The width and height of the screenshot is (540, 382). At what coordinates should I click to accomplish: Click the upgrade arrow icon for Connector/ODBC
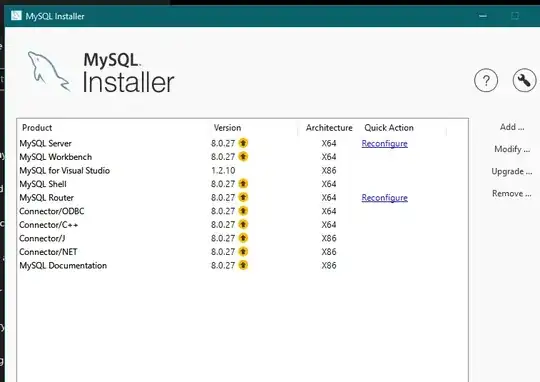tap(243, 211)
